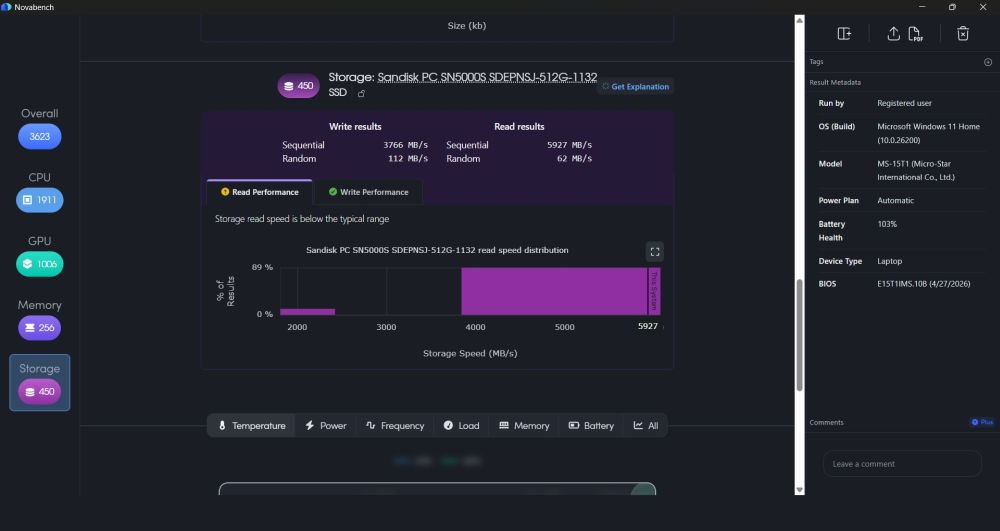Switch to the Power chart tab
The image size is (1000, 531).
coord(326,425)
